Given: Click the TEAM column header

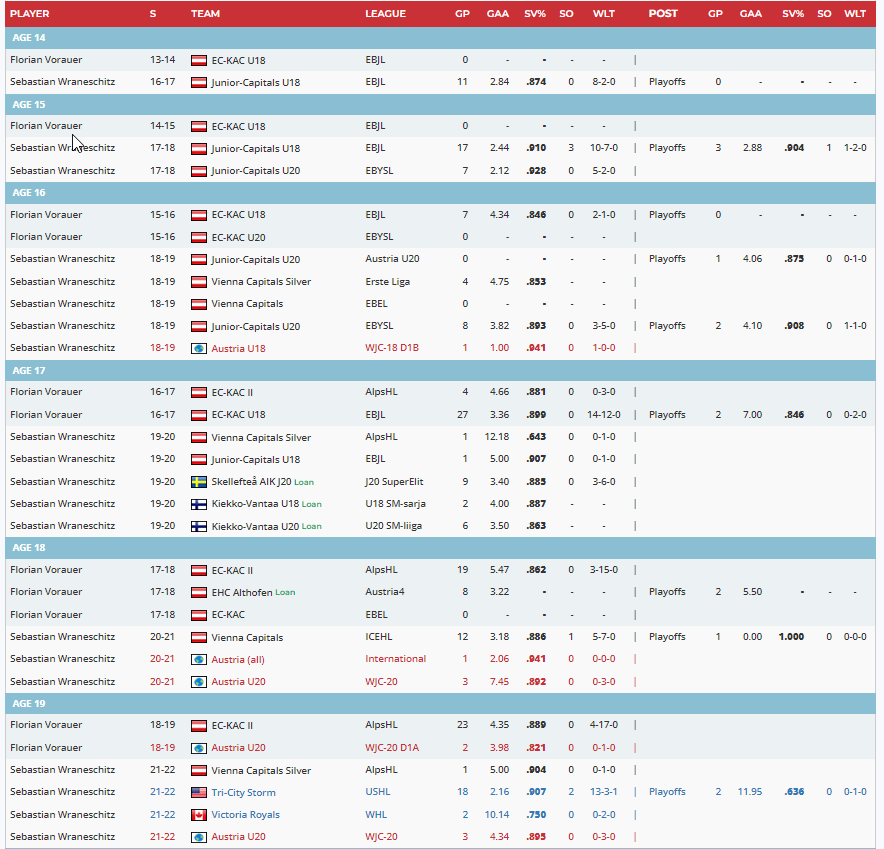Looking at the screenshot, I should [x=205, y=14].
